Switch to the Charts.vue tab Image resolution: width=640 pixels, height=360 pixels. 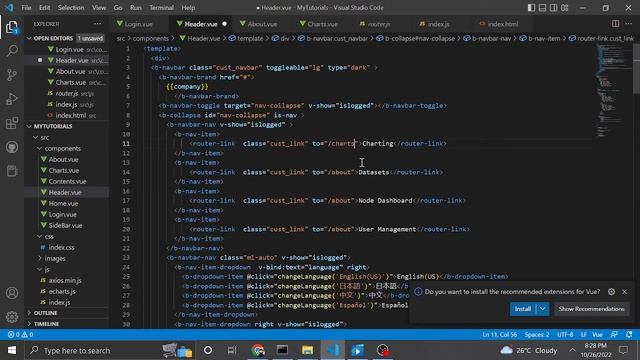pyautogui.click(x=322, y=24)
